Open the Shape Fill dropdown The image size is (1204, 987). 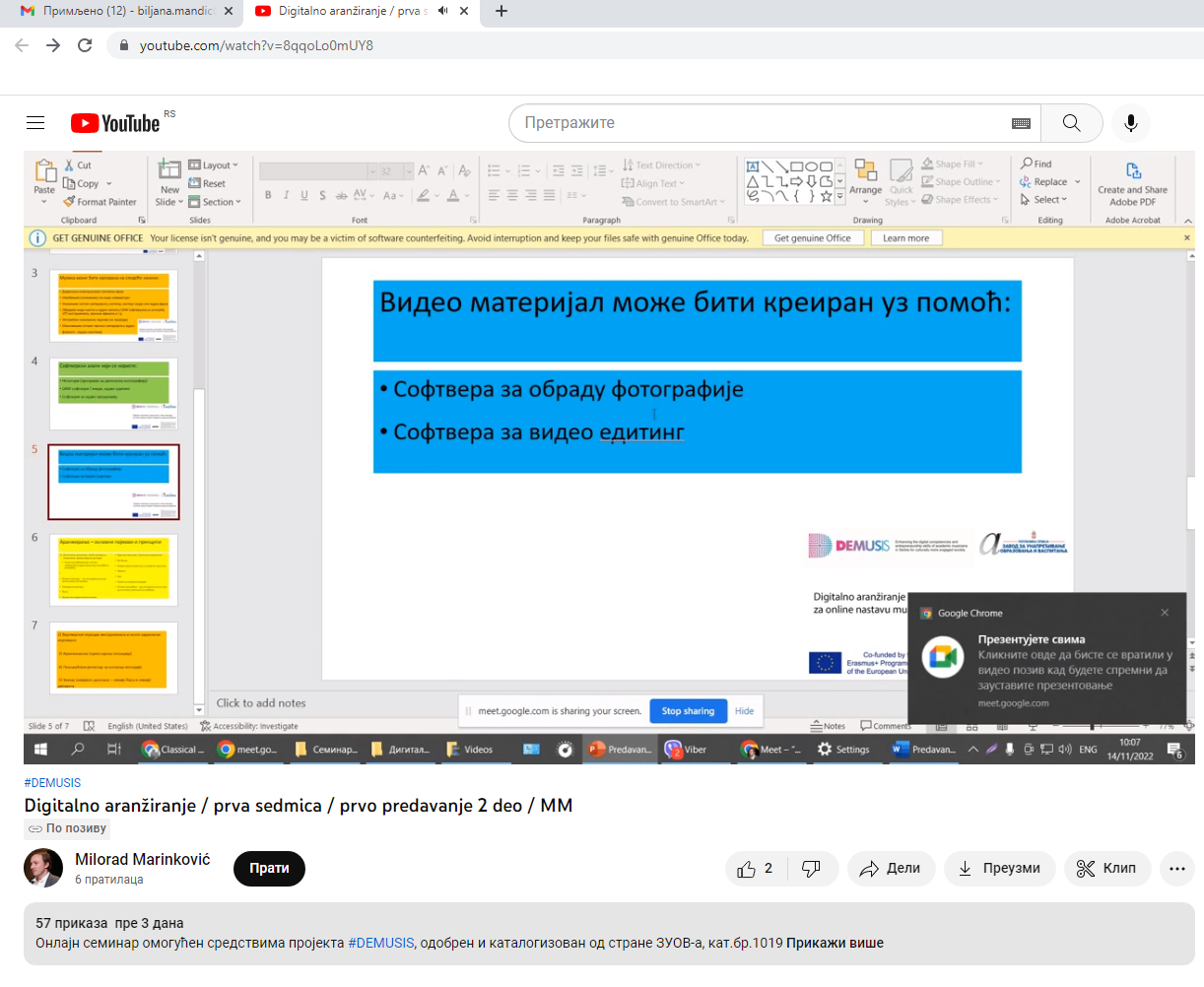pyautogui.click(x=952, y=164)
